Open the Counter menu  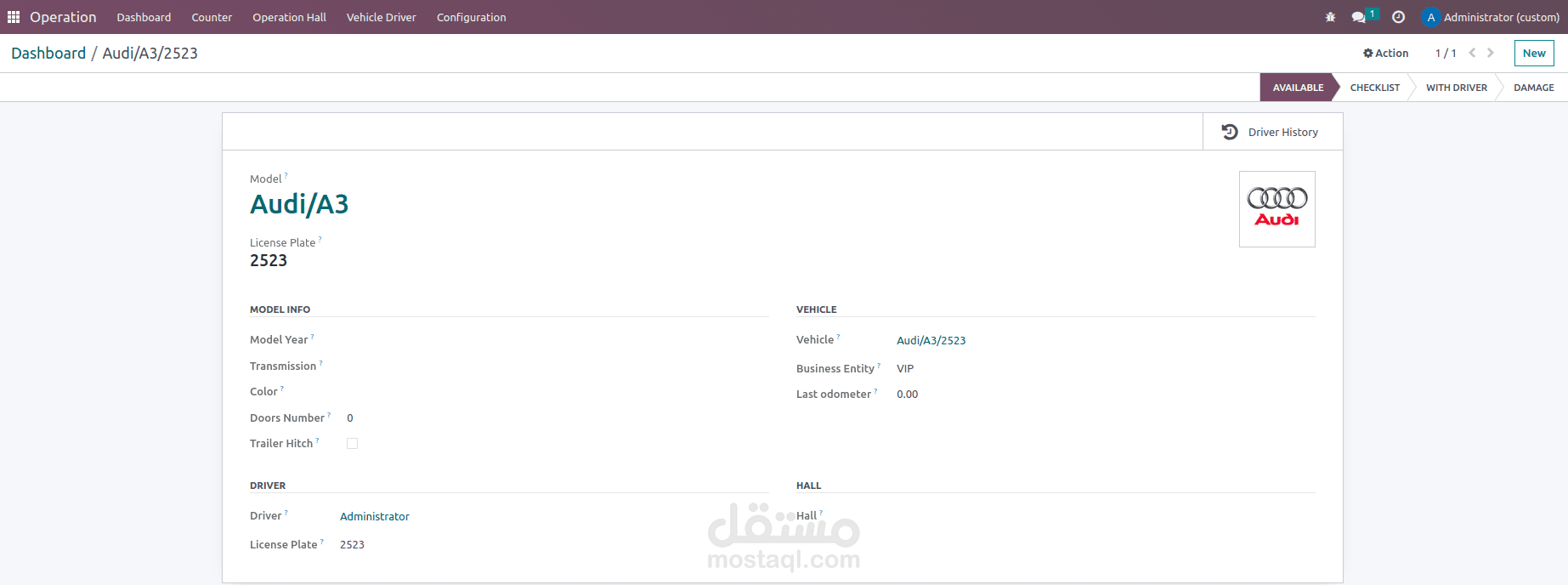click(212, 17)
